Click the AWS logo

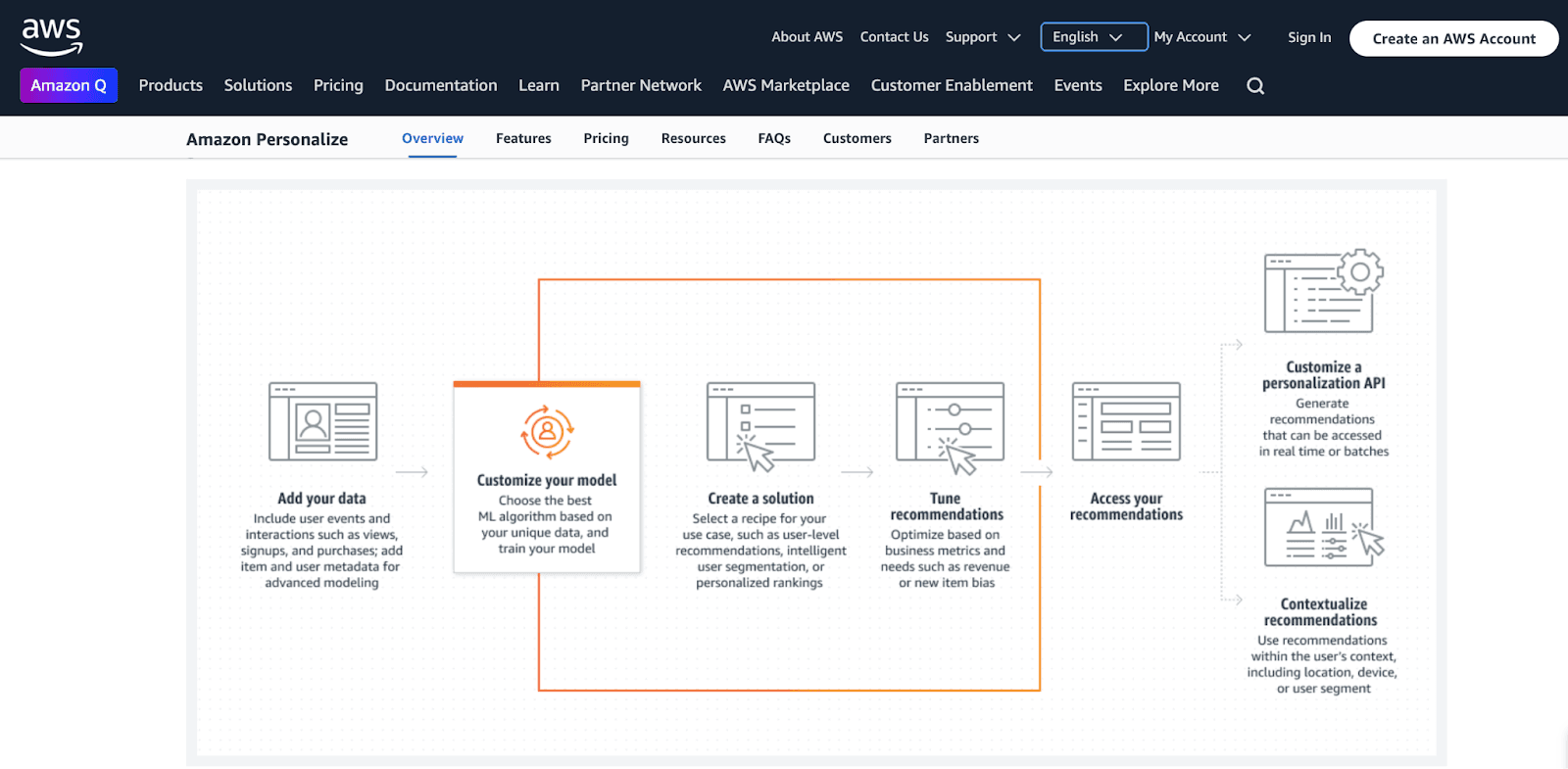(52, 37)
